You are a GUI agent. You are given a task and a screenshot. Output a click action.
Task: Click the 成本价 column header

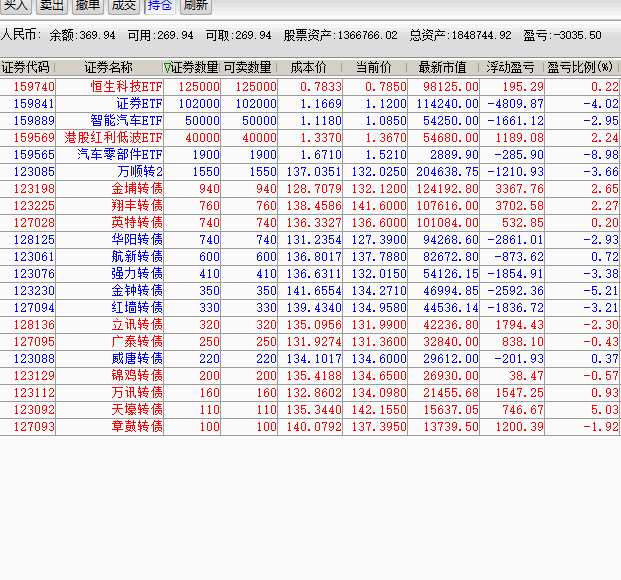point(308,68)
